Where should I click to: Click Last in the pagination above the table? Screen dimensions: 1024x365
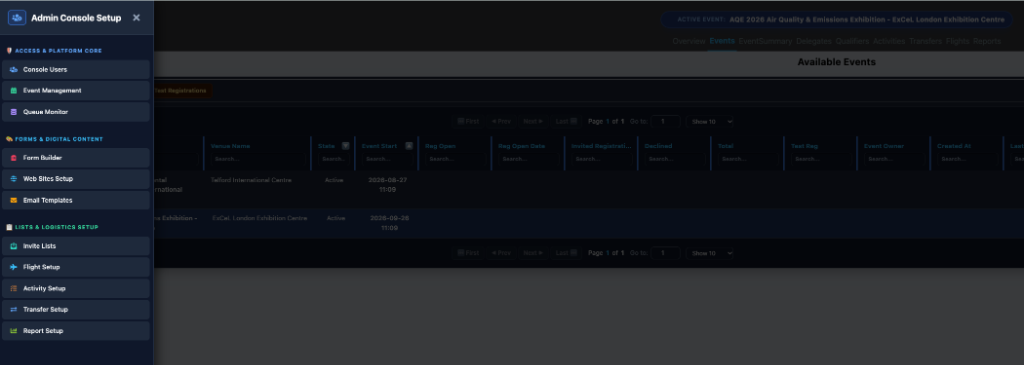(566, 121)
